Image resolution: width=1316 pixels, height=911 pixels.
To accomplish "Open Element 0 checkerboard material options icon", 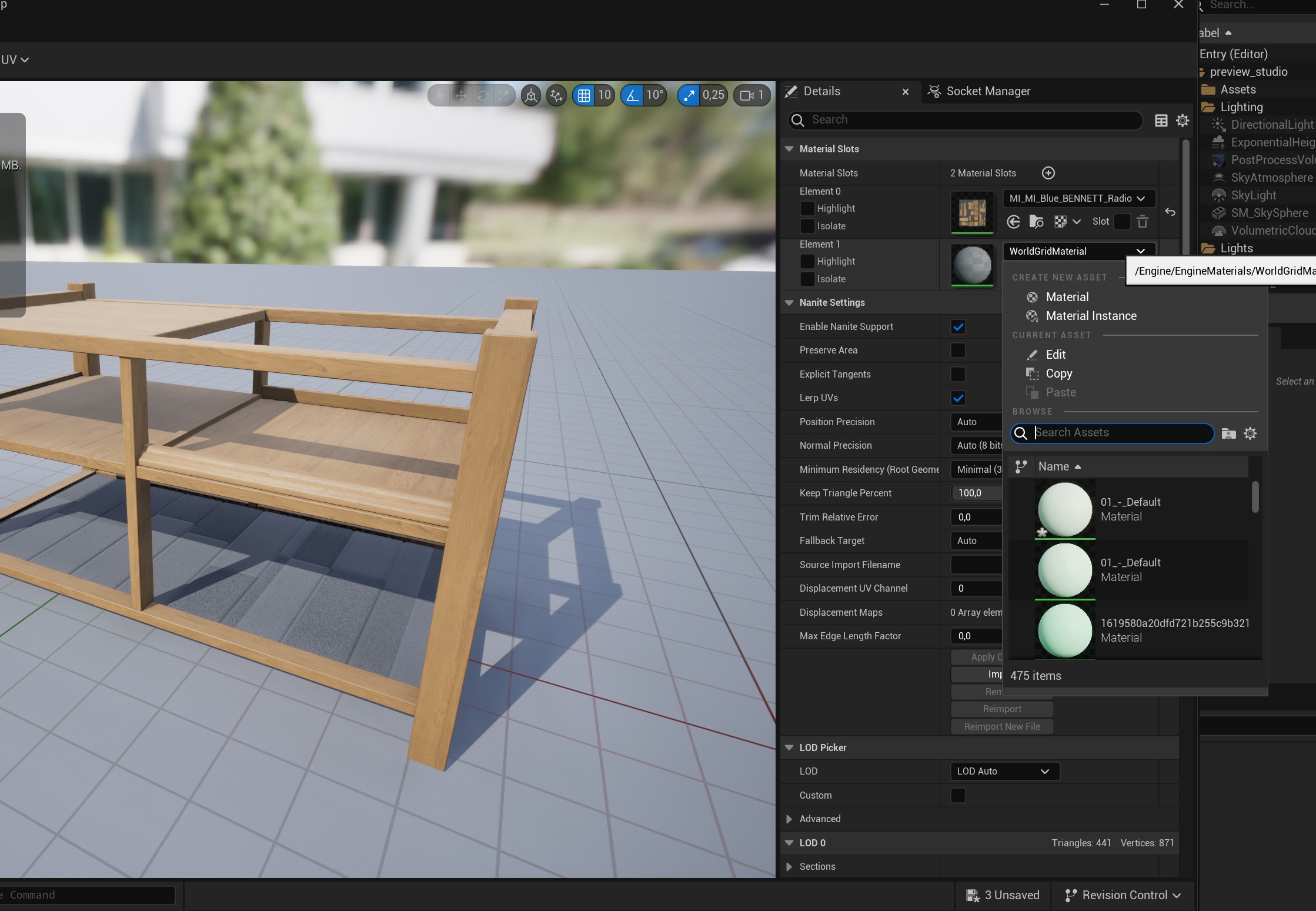I will (x=1067, y=222).
